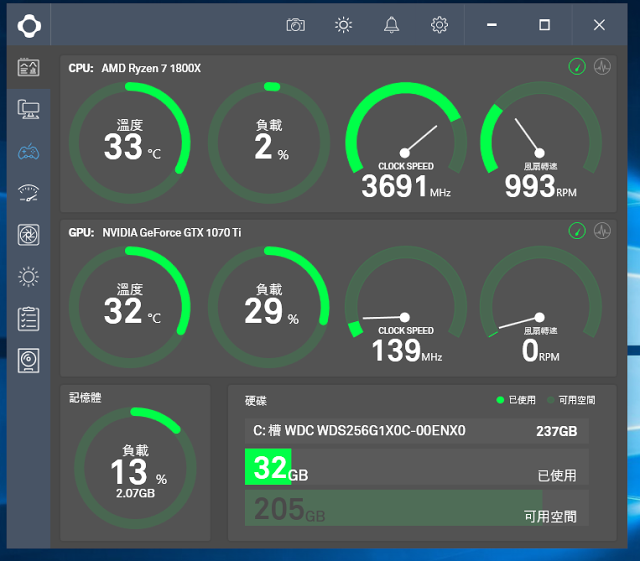Image resolution: width=640 pixels, height=561 pixels.
Task: Maximize the CAM window
Action: click(544, 25)
